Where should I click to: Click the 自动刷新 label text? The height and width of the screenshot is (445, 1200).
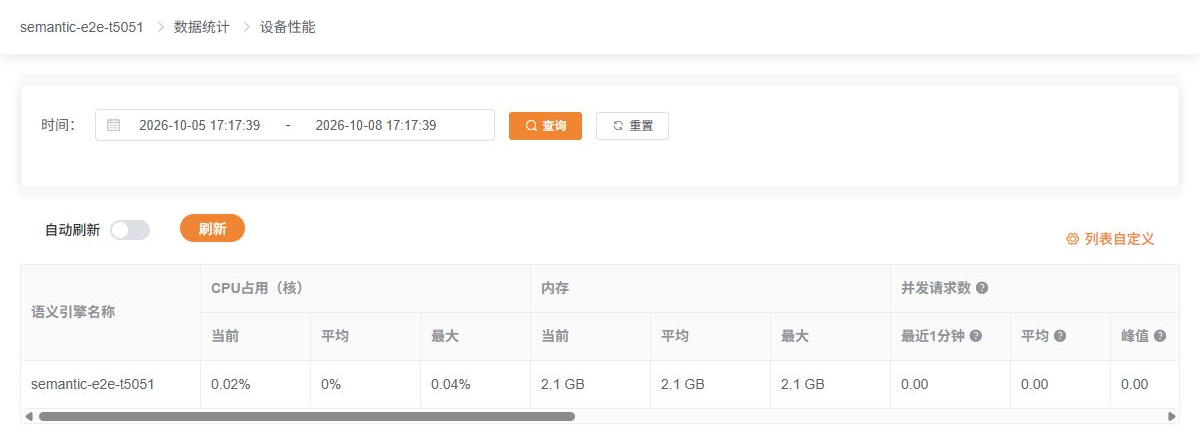pos(72,230)
